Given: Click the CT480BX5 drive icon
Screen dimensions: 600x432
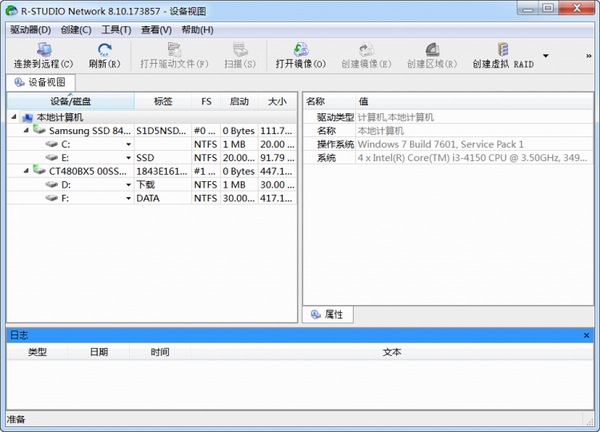Looking at the screenshot, I should [x=39, y=170].
